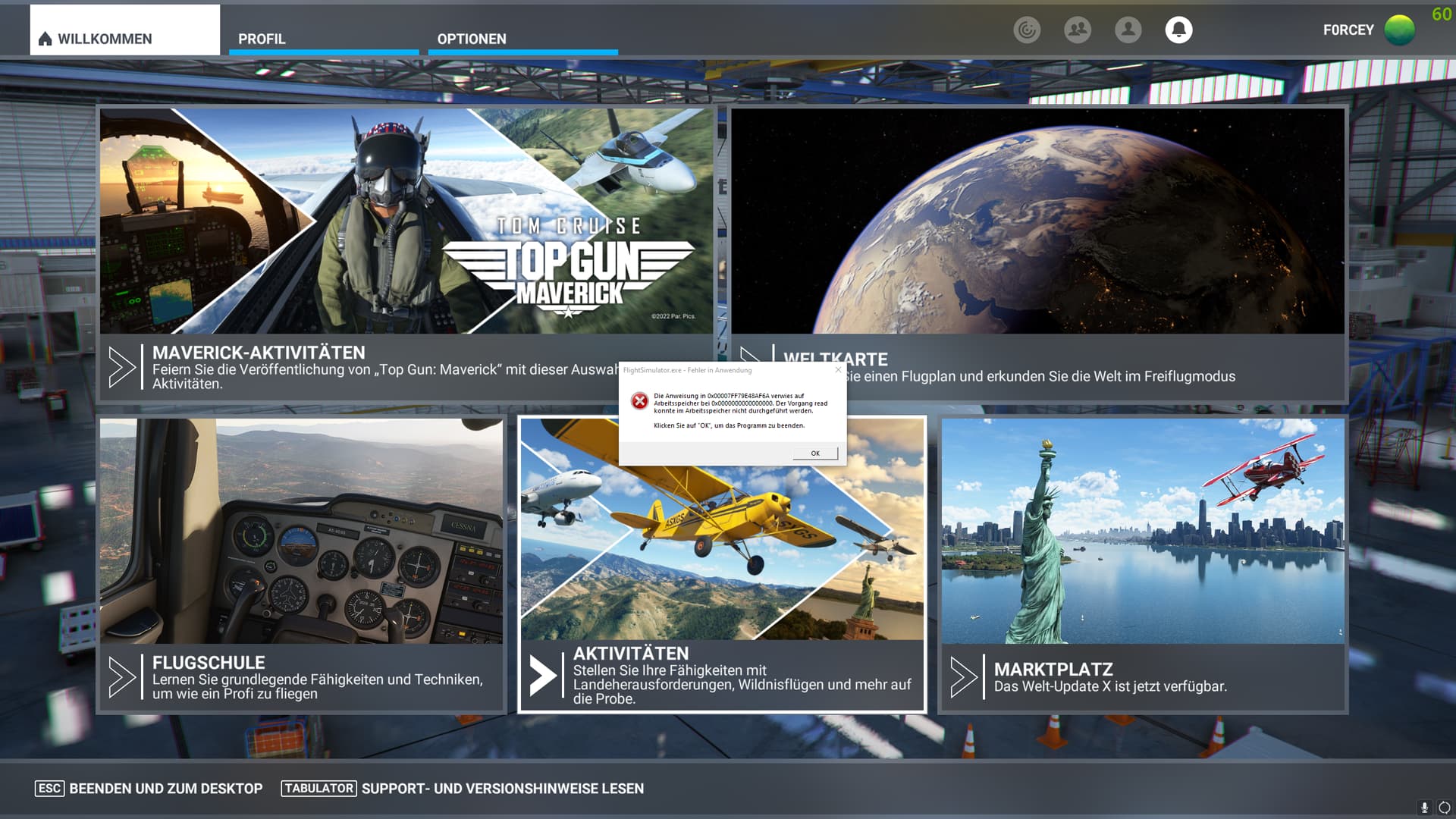Screen dimensions: 1456x819
Task: Click the ESC key hint
Action: (x=49, y=789)
